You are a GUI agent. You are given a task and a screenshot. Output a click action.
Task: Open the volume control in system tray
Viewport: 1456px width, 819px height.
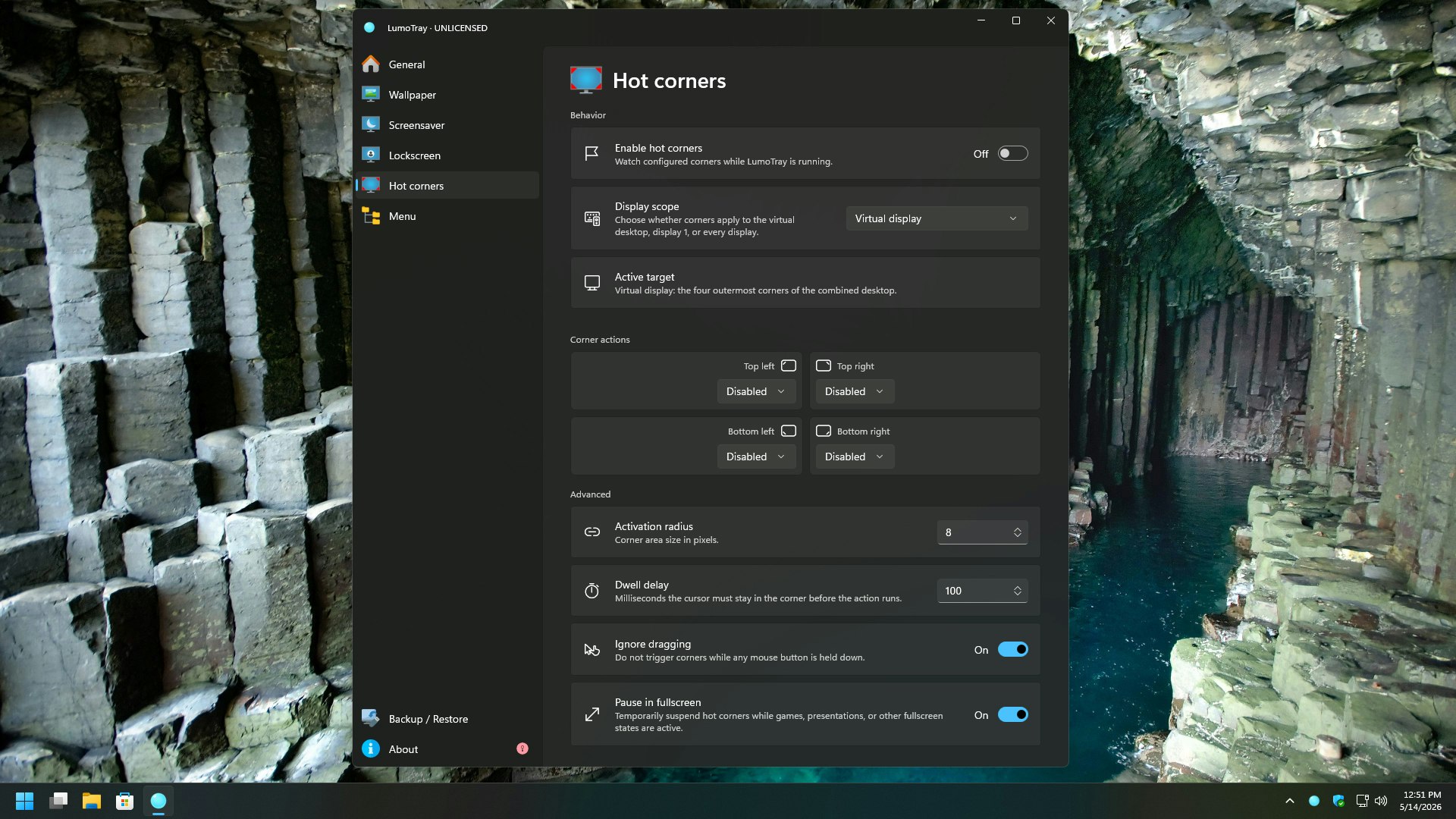(x=1381, y=801)
